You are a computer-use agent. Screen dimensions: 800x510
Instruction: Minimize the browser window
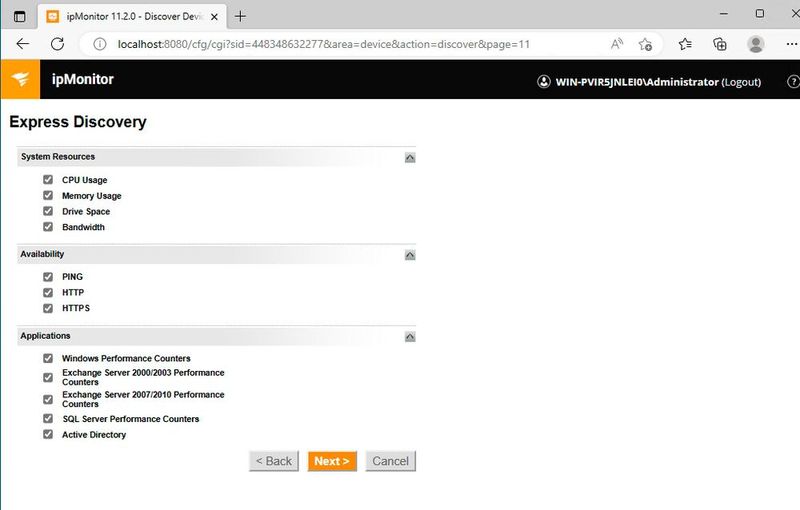723,14
